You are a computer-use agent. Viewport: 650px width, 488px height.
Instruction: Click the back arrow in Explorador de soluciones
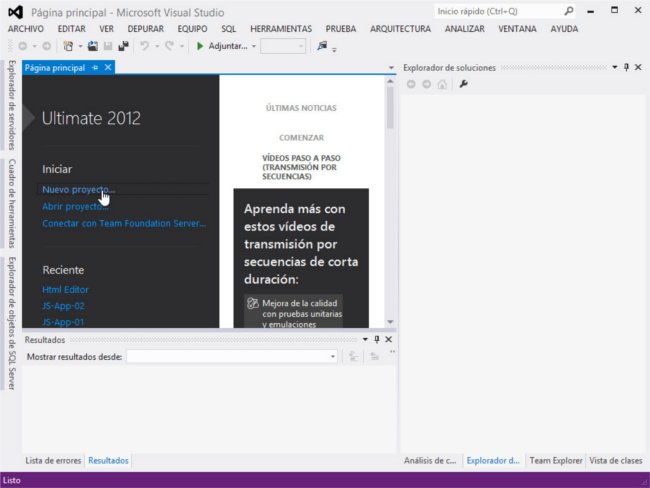pyautogui.click(x=411, y=84)
